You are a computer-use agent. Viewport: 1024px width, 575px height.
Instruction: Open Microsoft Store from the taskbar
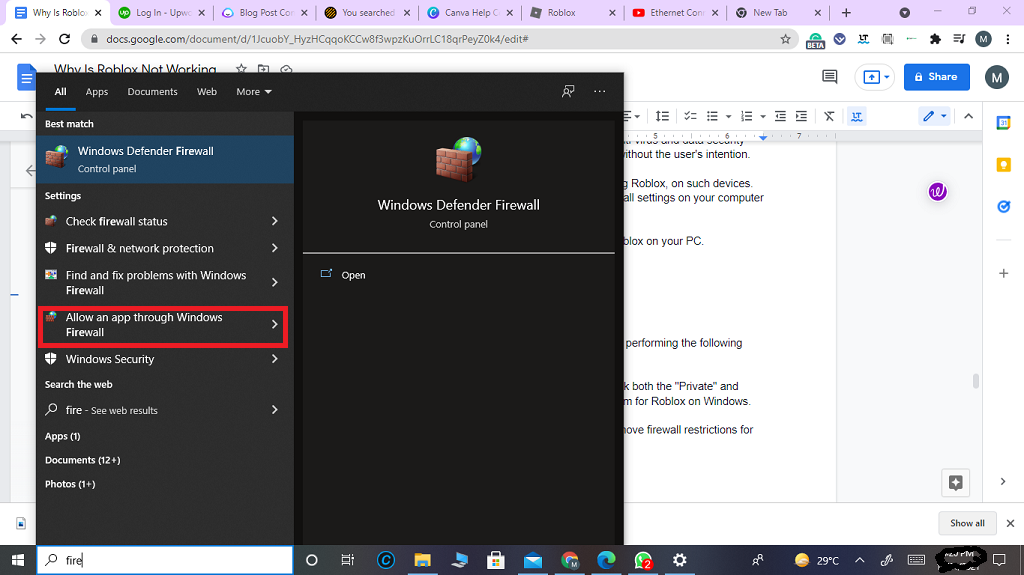pos(496,560)
